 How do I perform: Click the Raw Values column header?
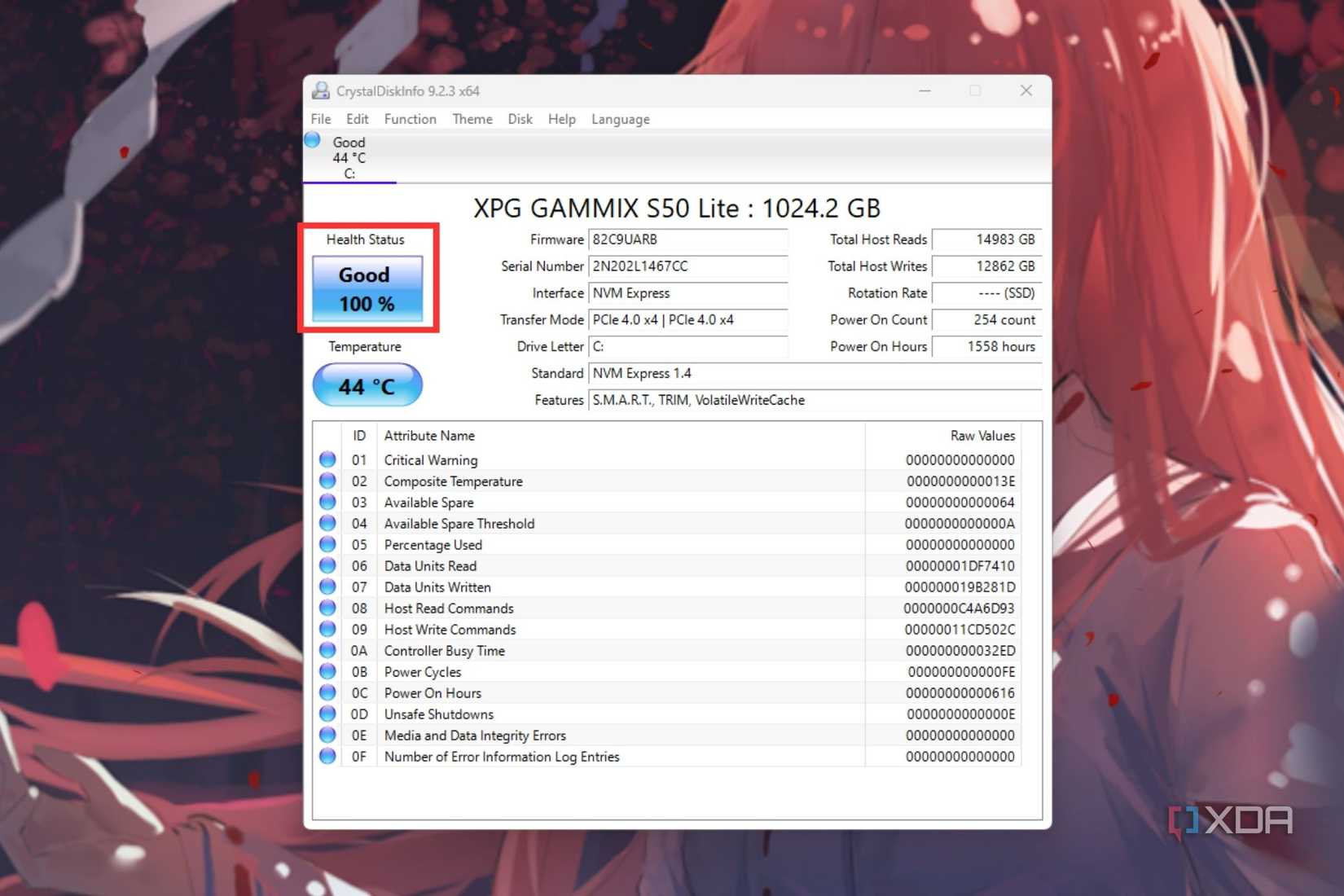[x=943, y=436]
